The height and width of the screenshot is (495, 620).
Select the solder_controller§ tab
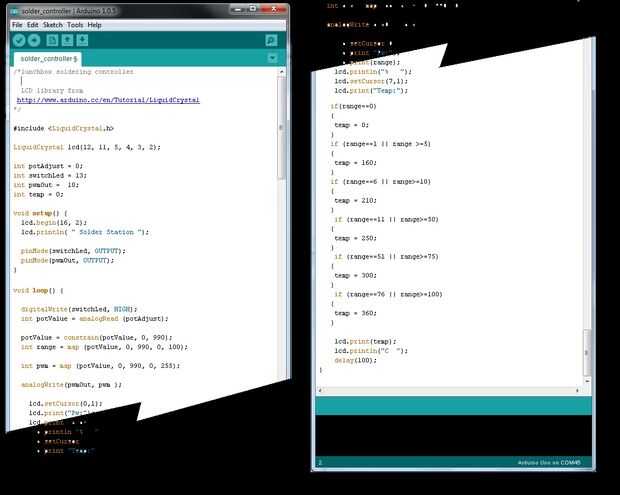tap(48, 59)
